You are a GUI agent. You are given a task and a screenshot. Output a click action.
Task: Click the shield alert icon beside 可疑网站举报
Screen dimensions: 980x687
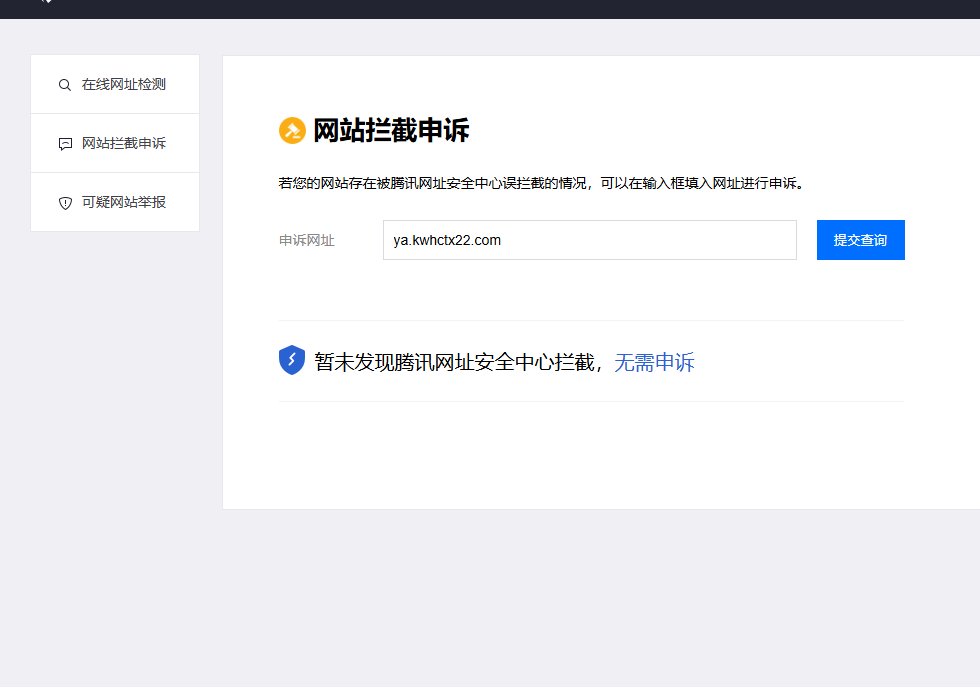pyautogui.click(x=65, y=203)
